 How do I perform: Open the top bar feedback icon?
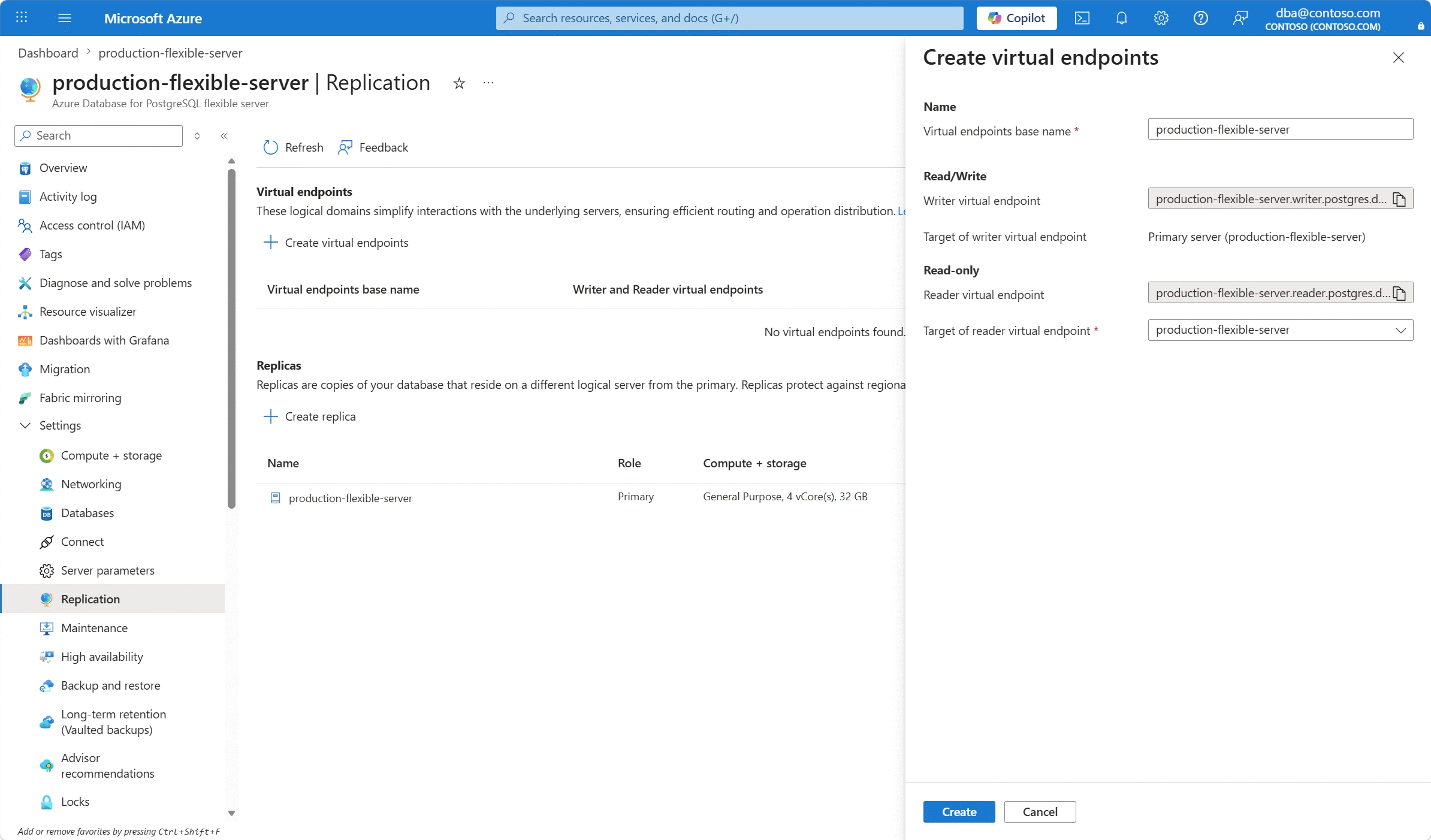pyautogui.click(x=1240, y=18)
